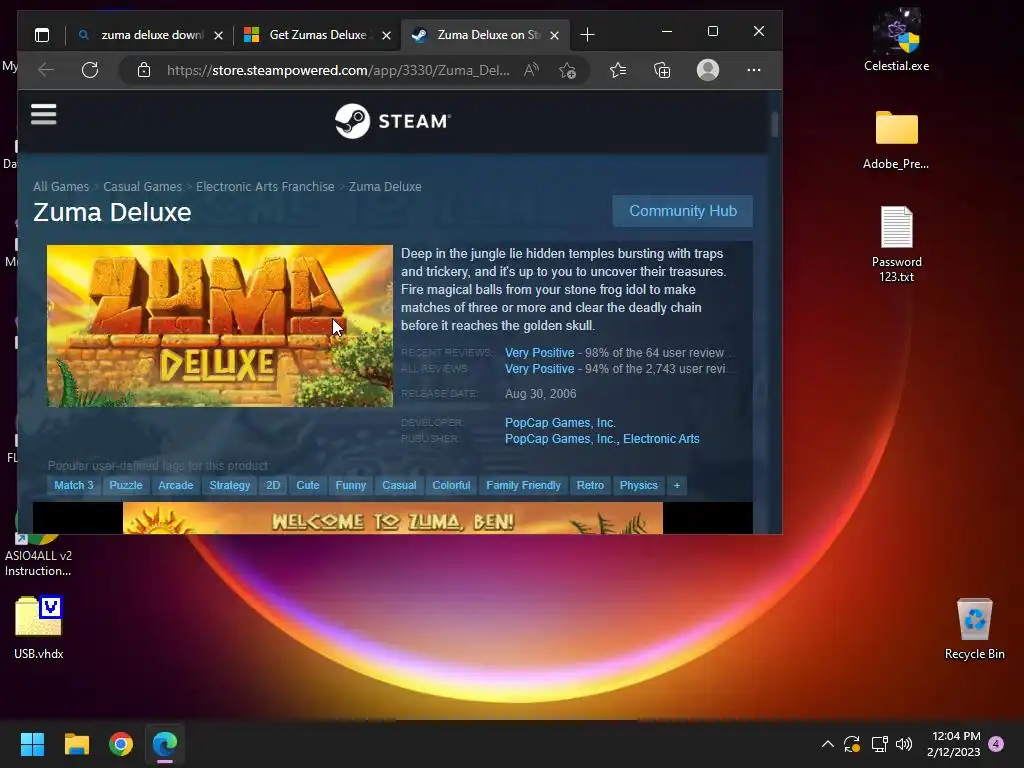The width and height of the screenshot is (1024, 768).
Task: Select the Casual tag
Action: [x=399, y=485]
